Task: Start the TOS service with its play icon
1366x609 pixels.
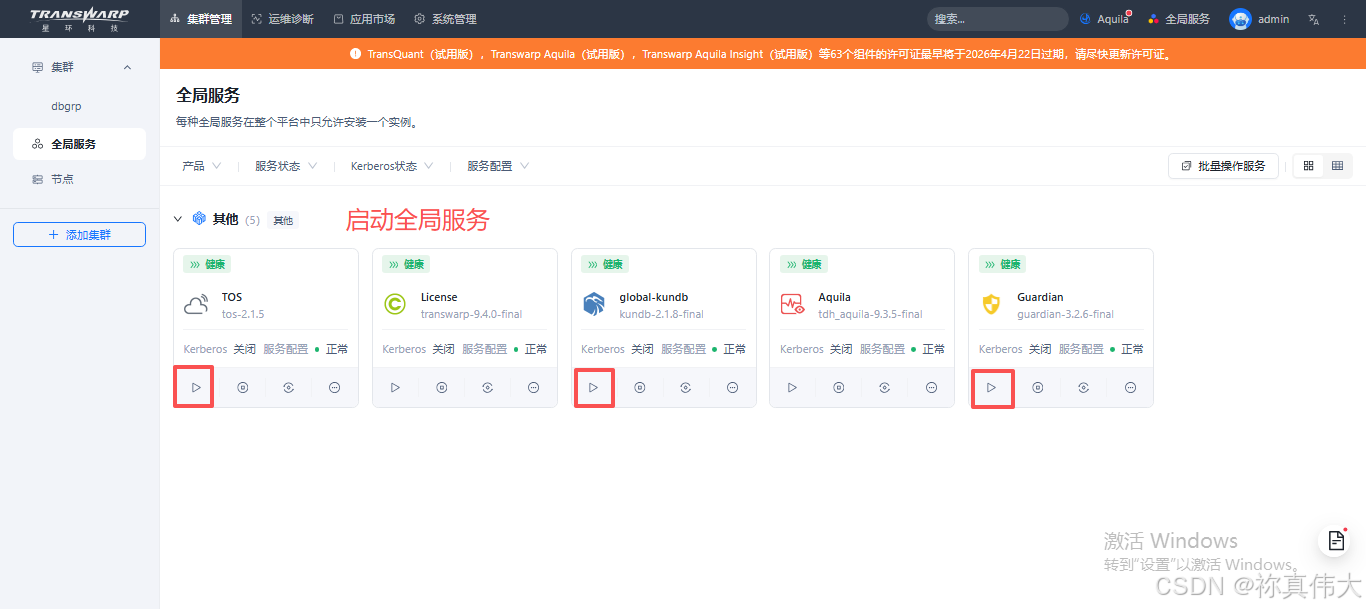Action: [196, 387]
